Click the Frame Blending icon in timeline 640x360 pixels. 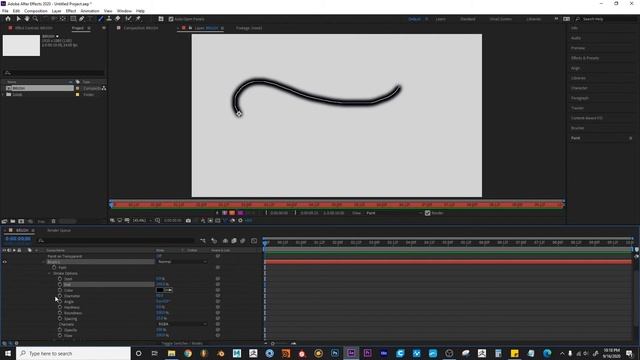(x=234, y=241)
